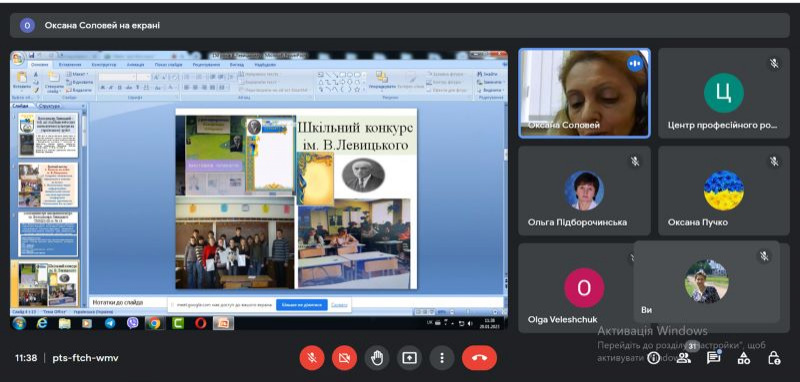Open the More options three-dot menu
The height and width of the screenshot is (382, 800).
pyautogui.click(x=442, y=358)
